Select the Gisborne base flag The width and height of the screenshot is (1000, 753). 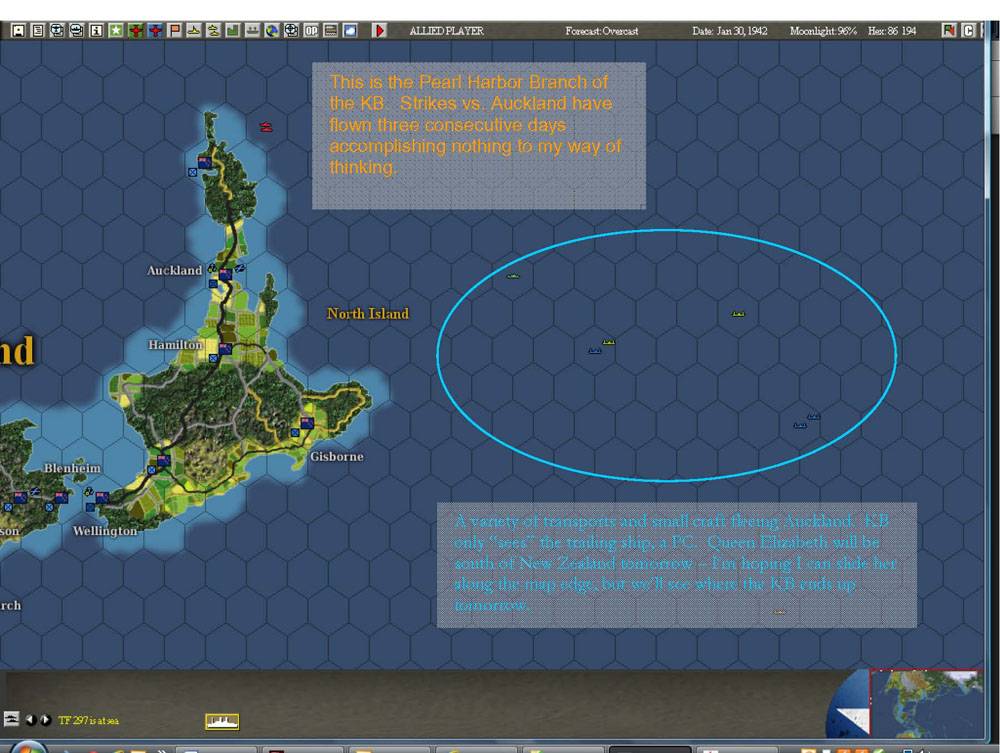[x=307, y=423]
